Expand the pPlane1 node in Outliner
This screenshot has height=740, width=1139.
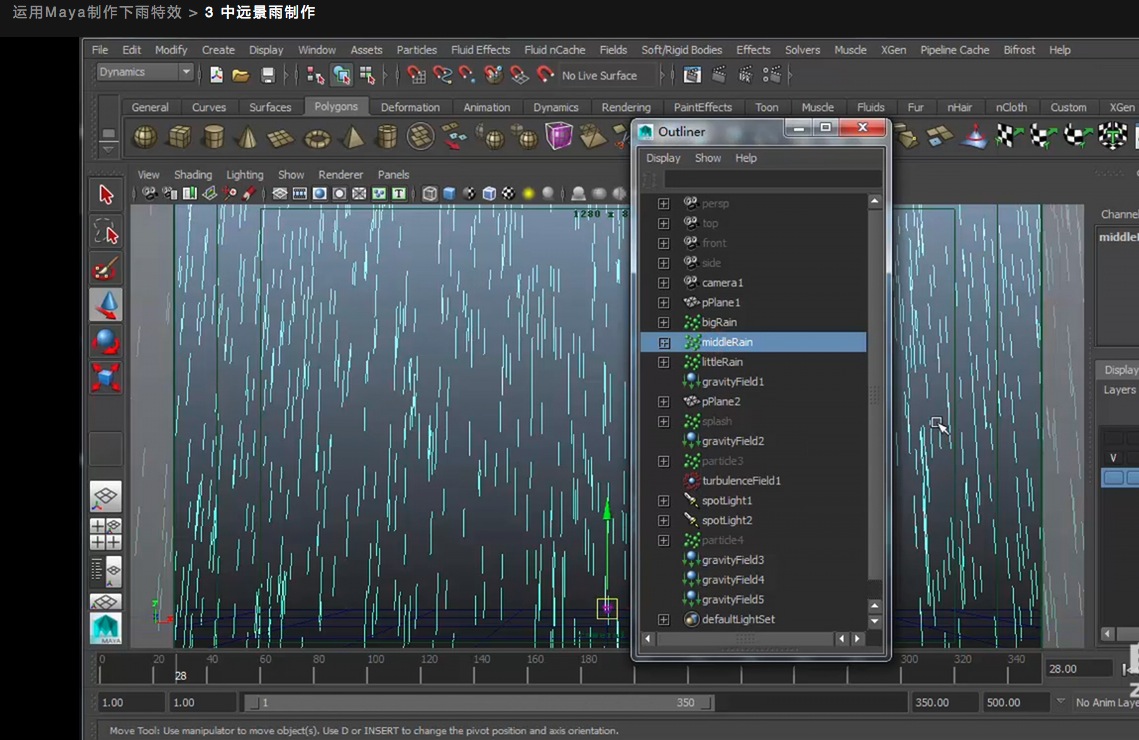coord(663,302)
